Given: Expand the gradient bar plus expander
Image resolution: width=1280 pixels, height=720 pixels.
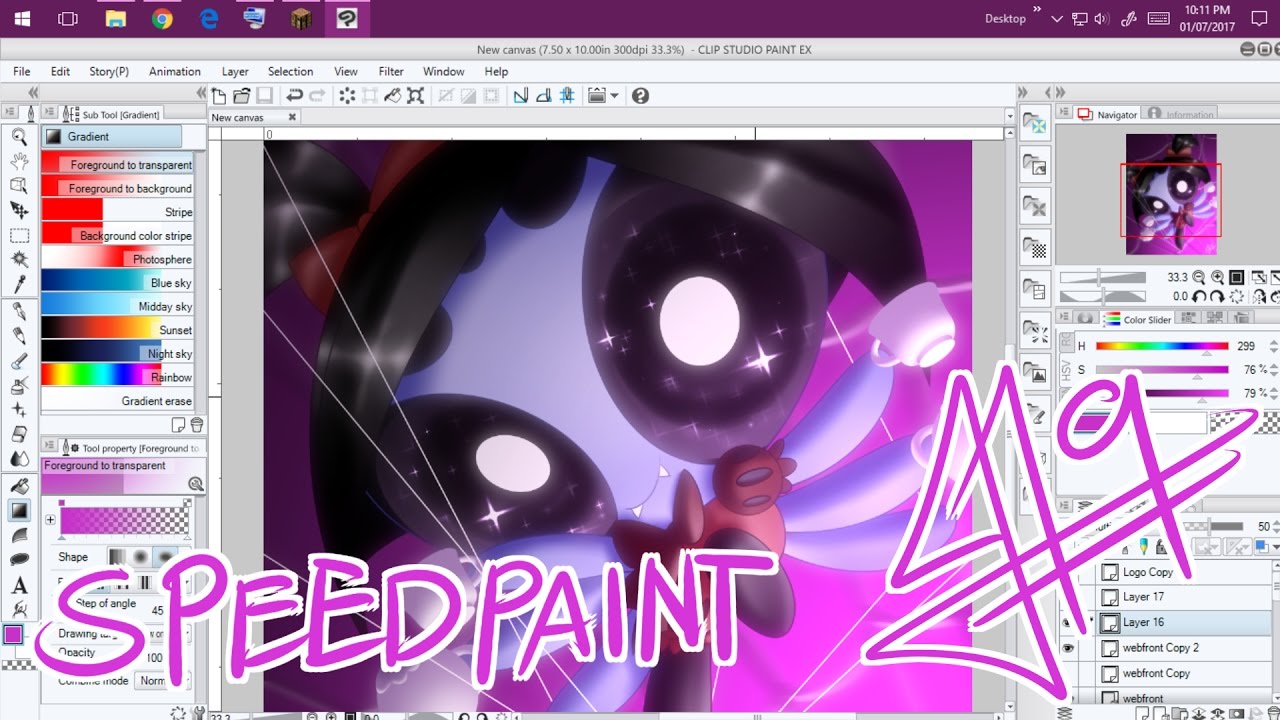Looking at the screenshot, I should [50, 519].
